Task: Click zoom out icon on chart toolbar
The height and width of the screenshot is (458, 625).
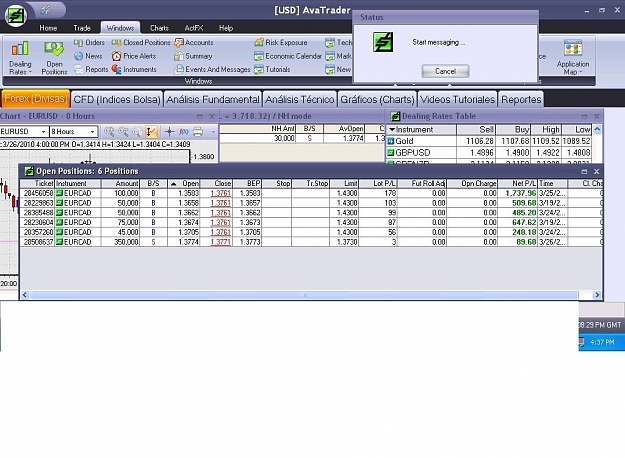Action: tap(123, 132)
